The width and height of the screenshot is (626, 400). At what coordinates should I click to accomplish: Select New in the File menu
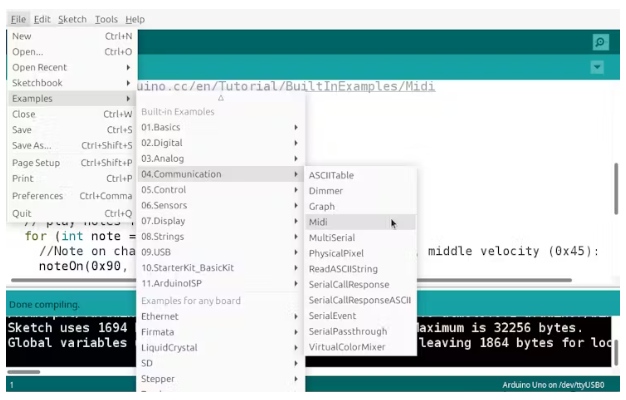point(22,36)
